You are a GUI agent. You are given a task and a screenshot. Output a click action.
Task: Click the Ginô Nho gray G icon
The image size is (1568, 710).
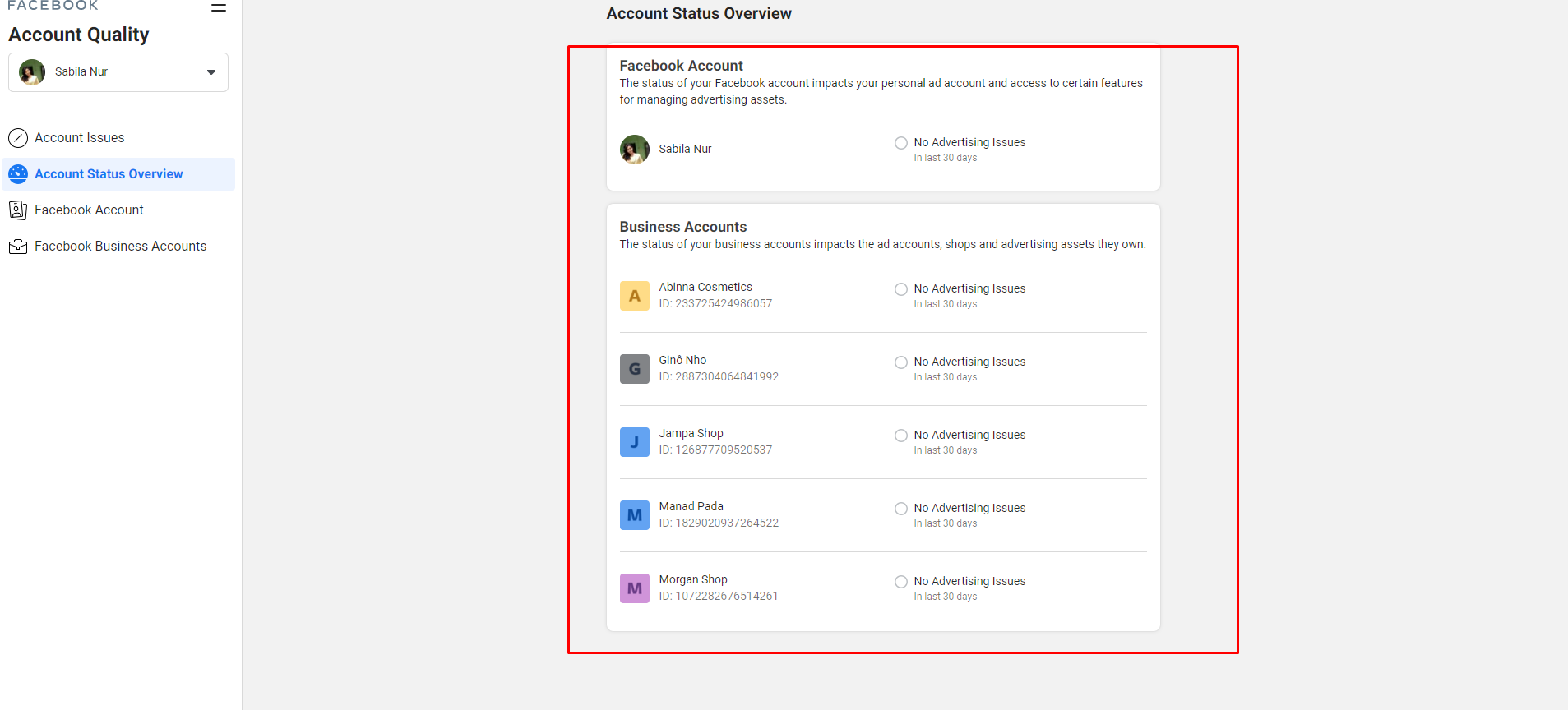[634, 369]
